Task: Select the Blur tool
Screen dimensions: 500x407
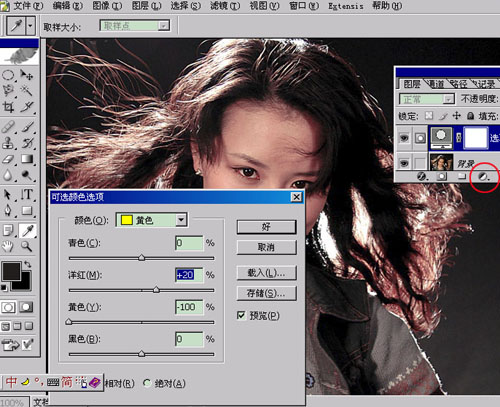Action: click(8, 175)
